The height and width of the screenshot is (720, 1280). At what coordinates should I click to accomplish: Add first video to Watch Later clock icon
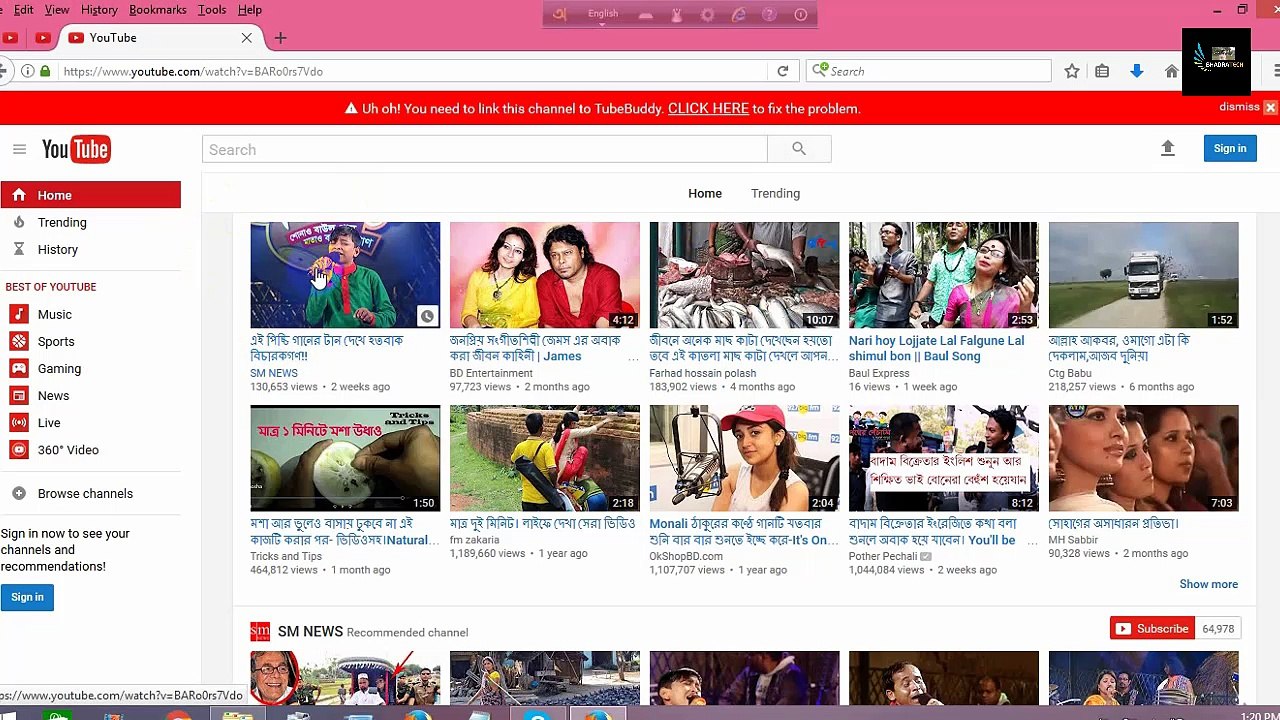[x=427, y=316]
